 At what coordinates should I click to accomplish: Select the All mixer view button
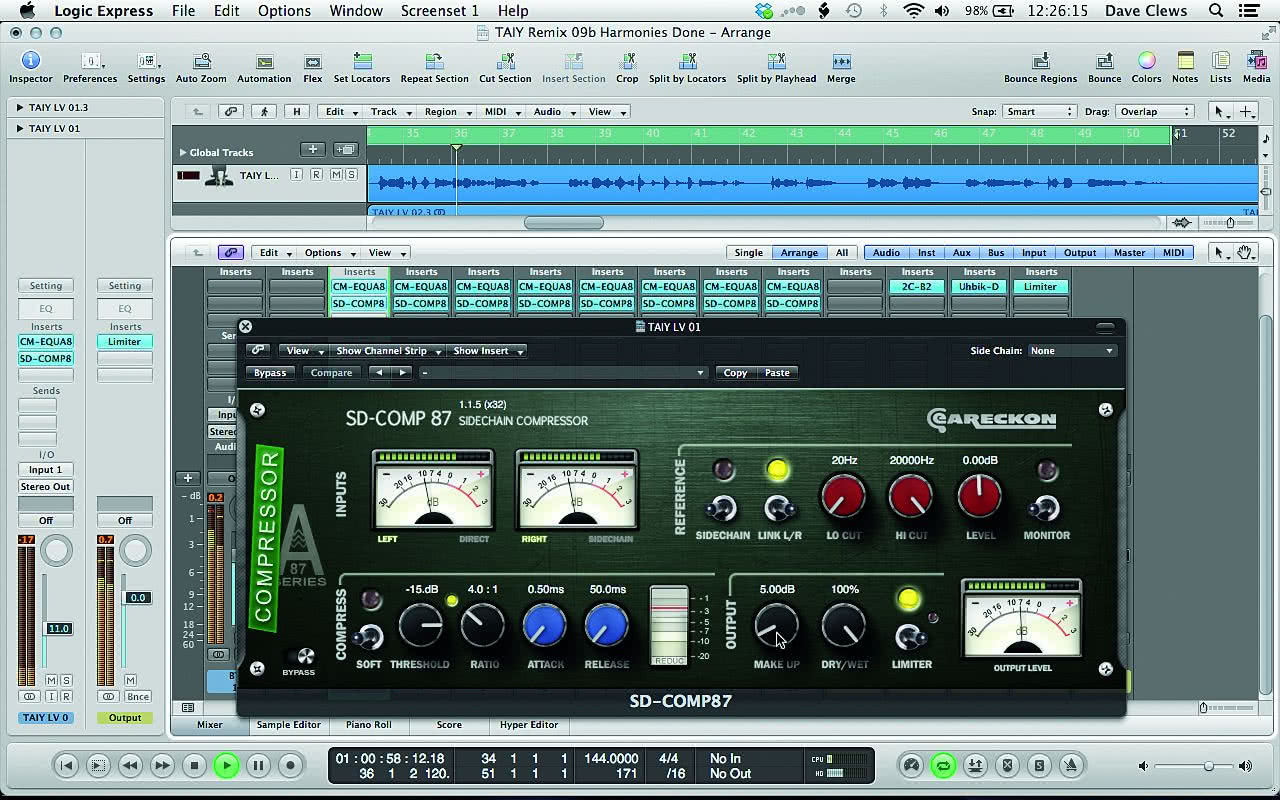pyautogui.click(x=842, y=253)
